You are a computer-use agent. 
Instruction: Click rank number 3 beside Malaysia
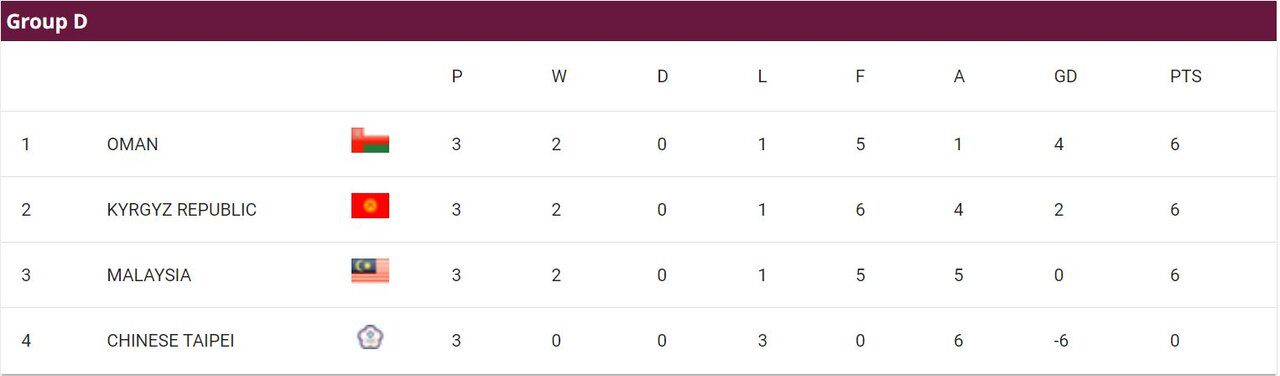26,275
